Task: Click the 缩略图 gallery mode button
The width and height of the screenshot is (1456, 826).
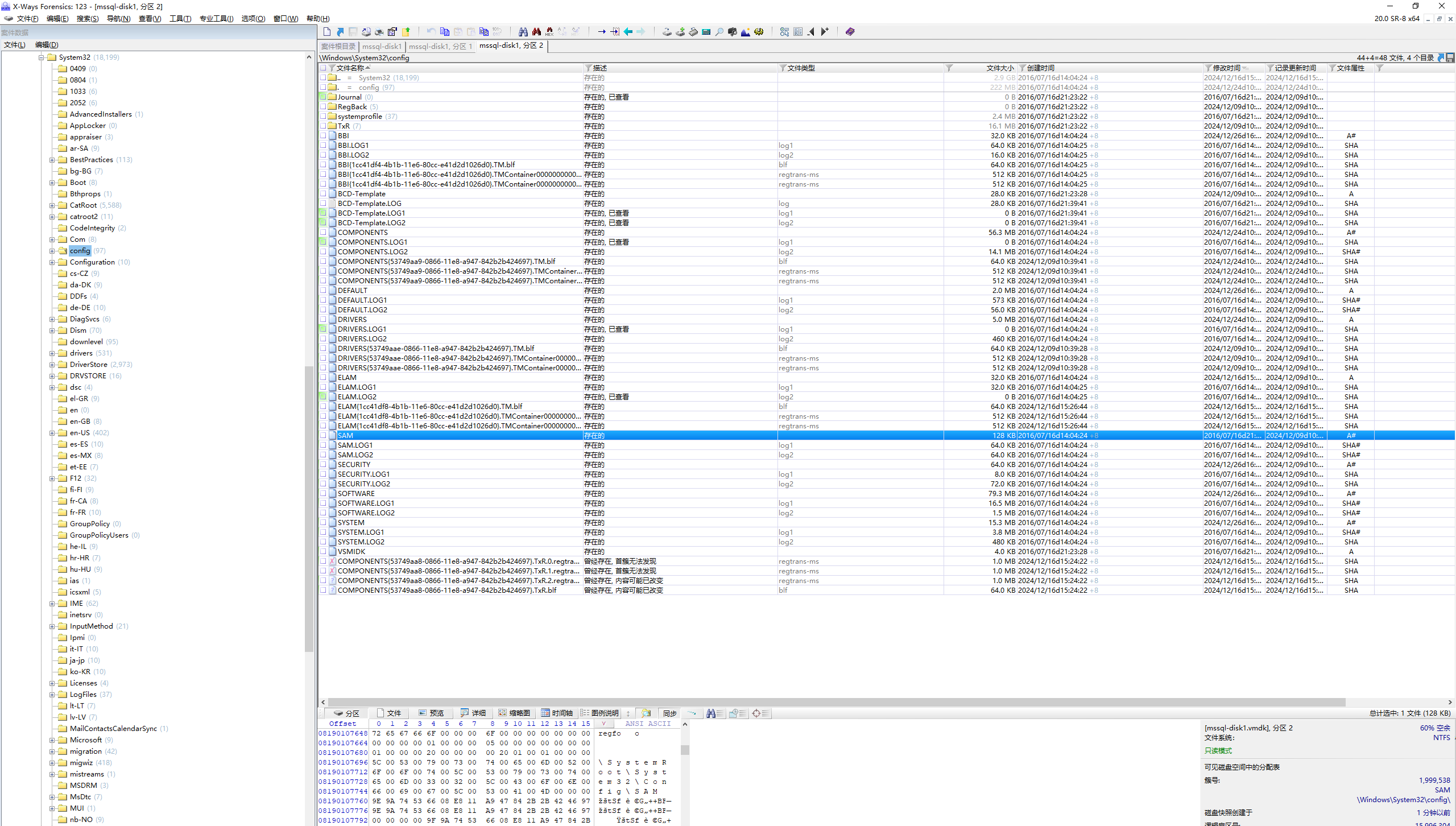Action: [x=514, y=713]
